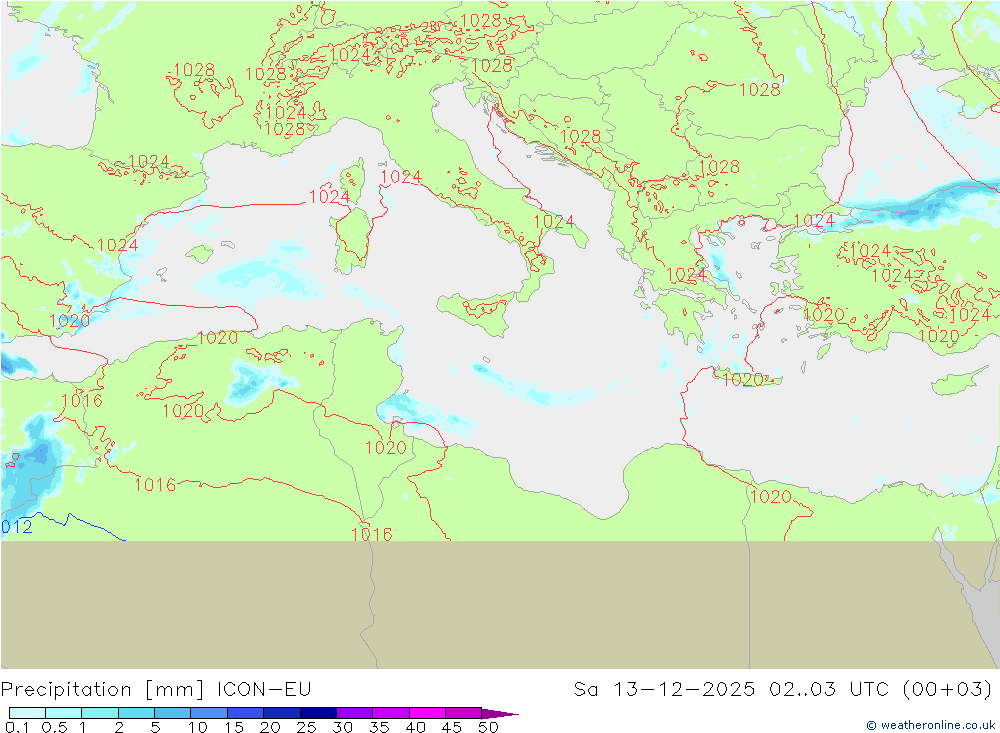This screenshot has height=733, width=1000.
Task: Click the legend value '25'
Action: [x=307, y=727]
